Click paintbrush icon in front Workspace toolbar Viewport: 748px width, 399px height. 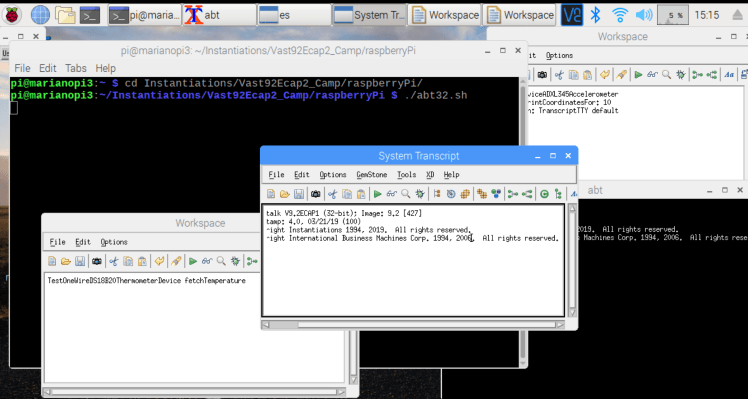[176, 261]
